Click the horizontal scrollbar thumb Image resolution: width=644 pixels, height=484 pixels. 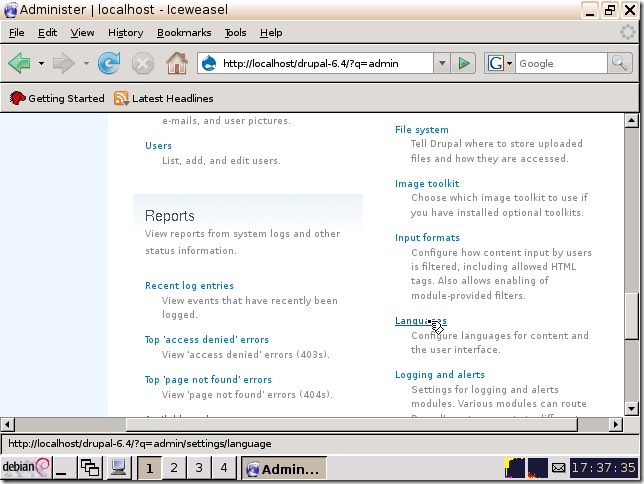point(352,424)
